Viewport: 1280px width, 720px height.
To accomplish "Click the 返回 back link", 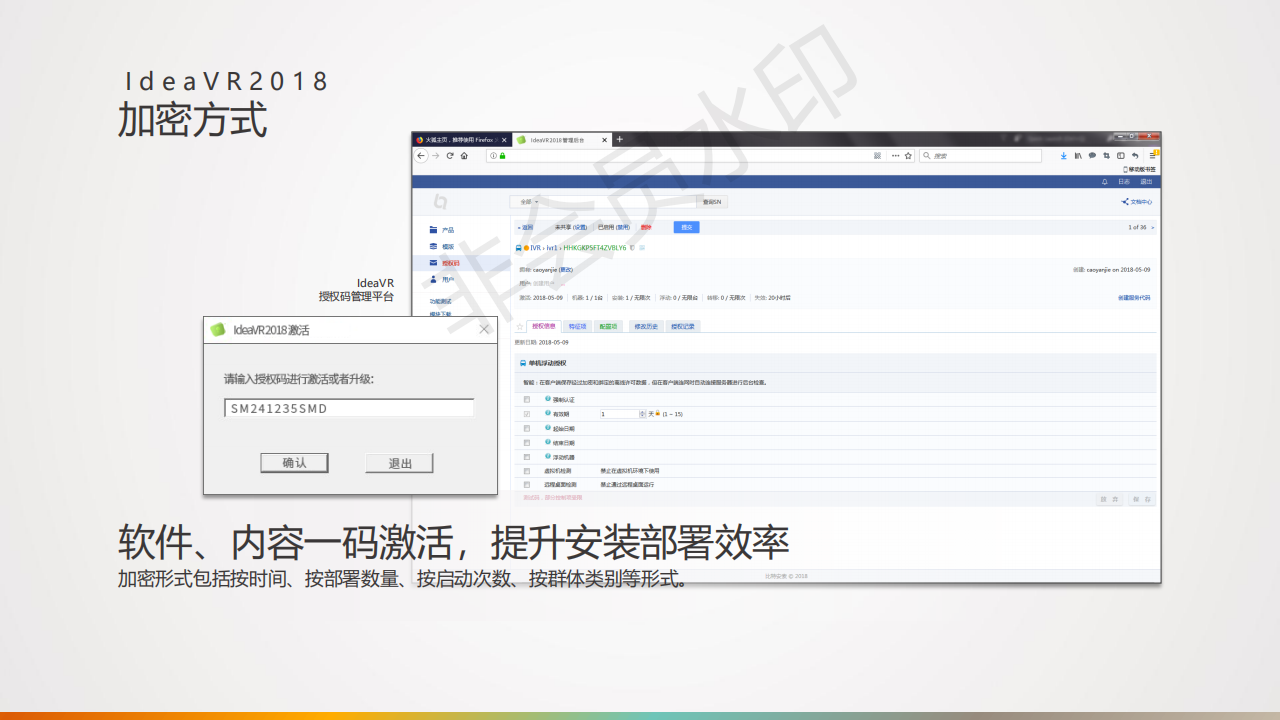I will (526, 228).
